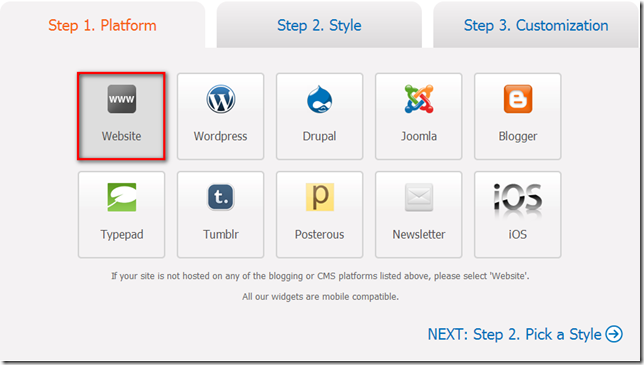The width and height of the screenshot is (644, 365).
Task: Click the Joomla label text
Action: click(x=419, y=136)
